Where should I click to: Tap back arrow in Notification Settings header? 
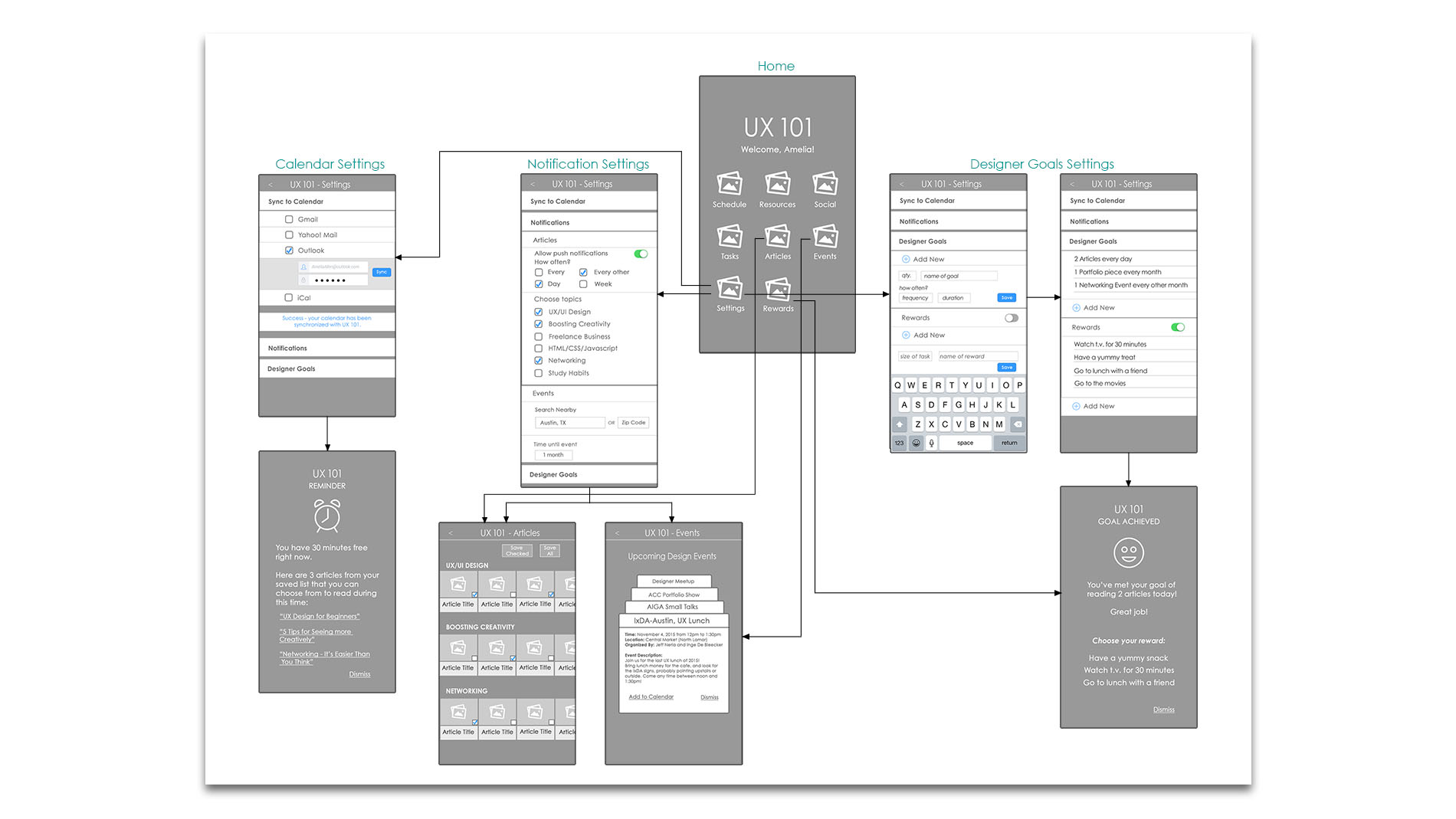coord(533,184)
